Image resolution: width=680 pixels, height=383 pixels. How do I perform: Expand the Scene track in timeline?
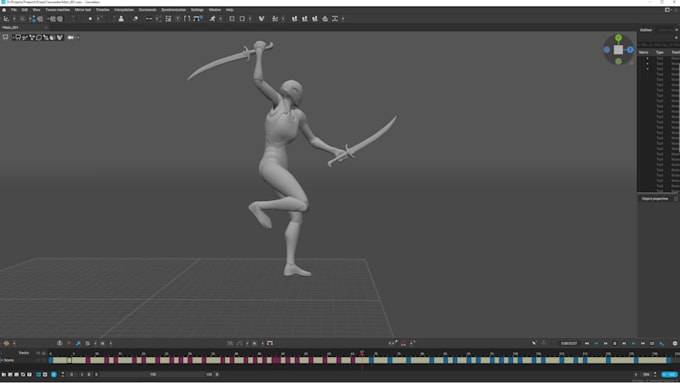pos(1,360)
